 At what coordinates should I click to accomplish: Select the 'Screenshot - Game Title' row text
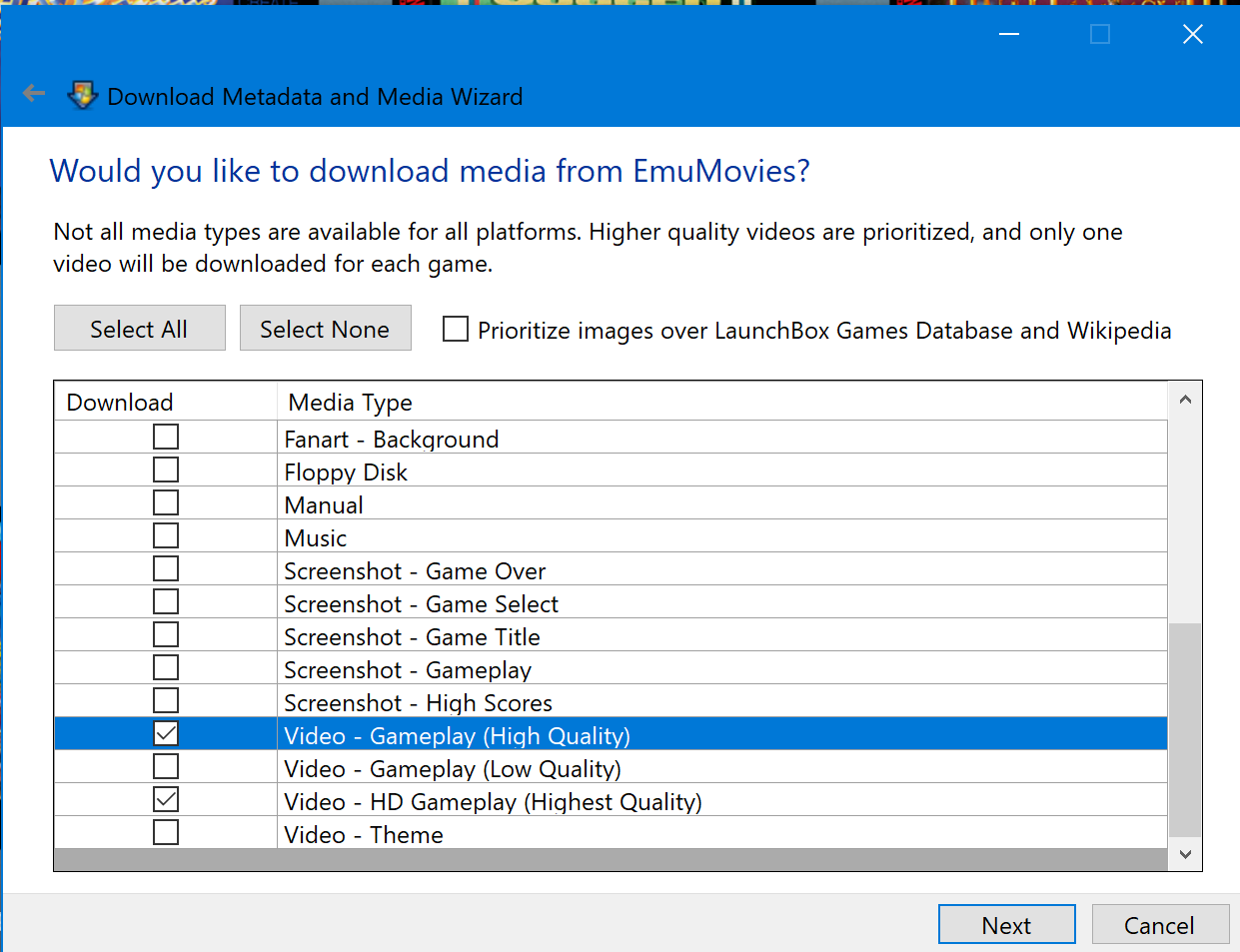pos(412,637)
